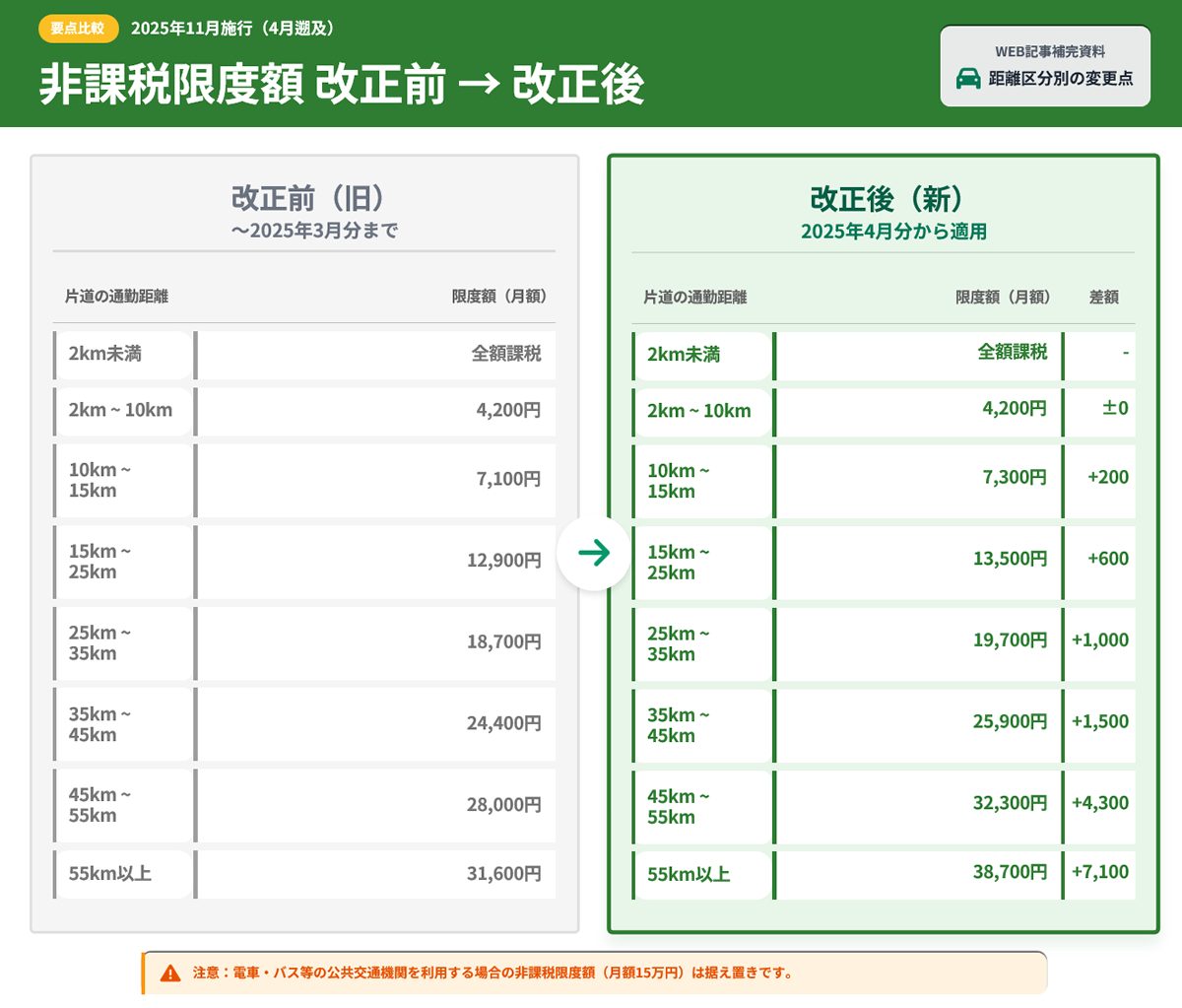Click the 7,100円 amount in old table

coord(508,480)
